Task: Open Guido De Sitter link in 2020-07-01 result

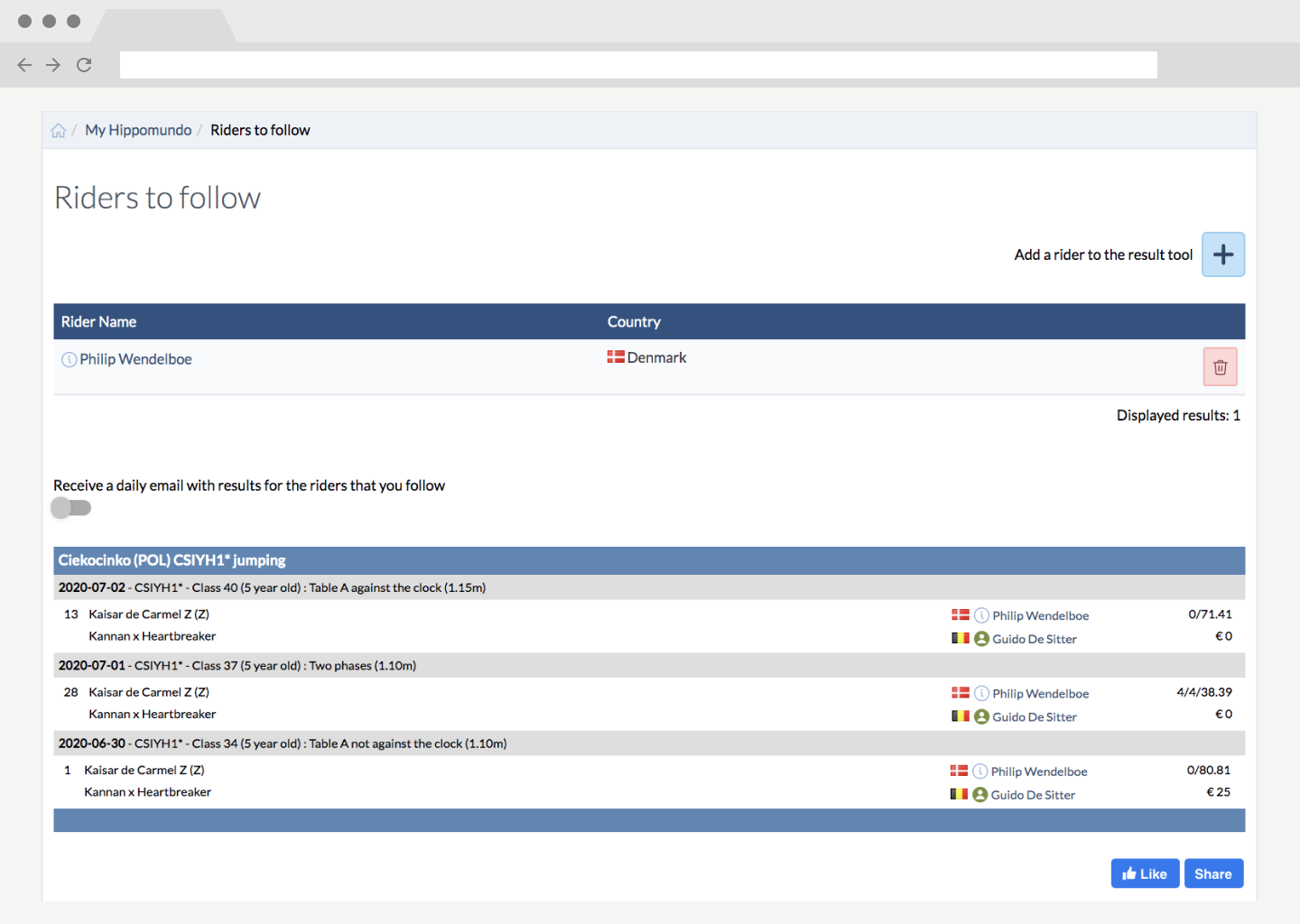Action: (x=1035, y=716)
